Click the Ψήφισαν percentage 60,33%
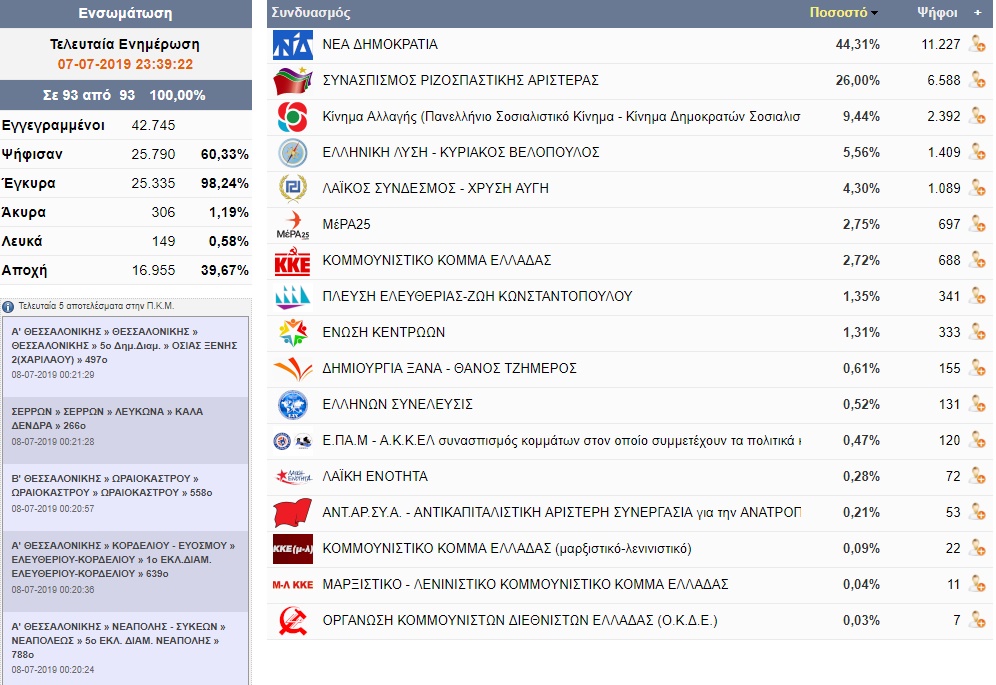The height and width of the screenshot is (685, 996). pyautogui.click(x=225, y=154)
